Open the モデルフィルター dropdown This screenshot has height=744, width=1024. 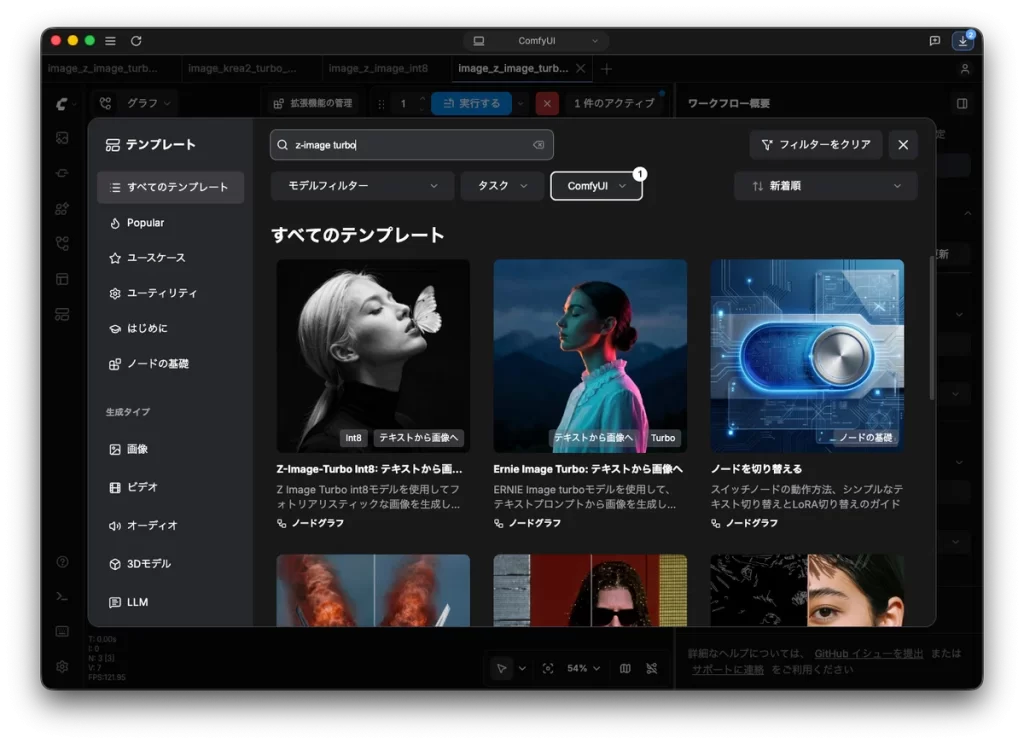[362, 186]
